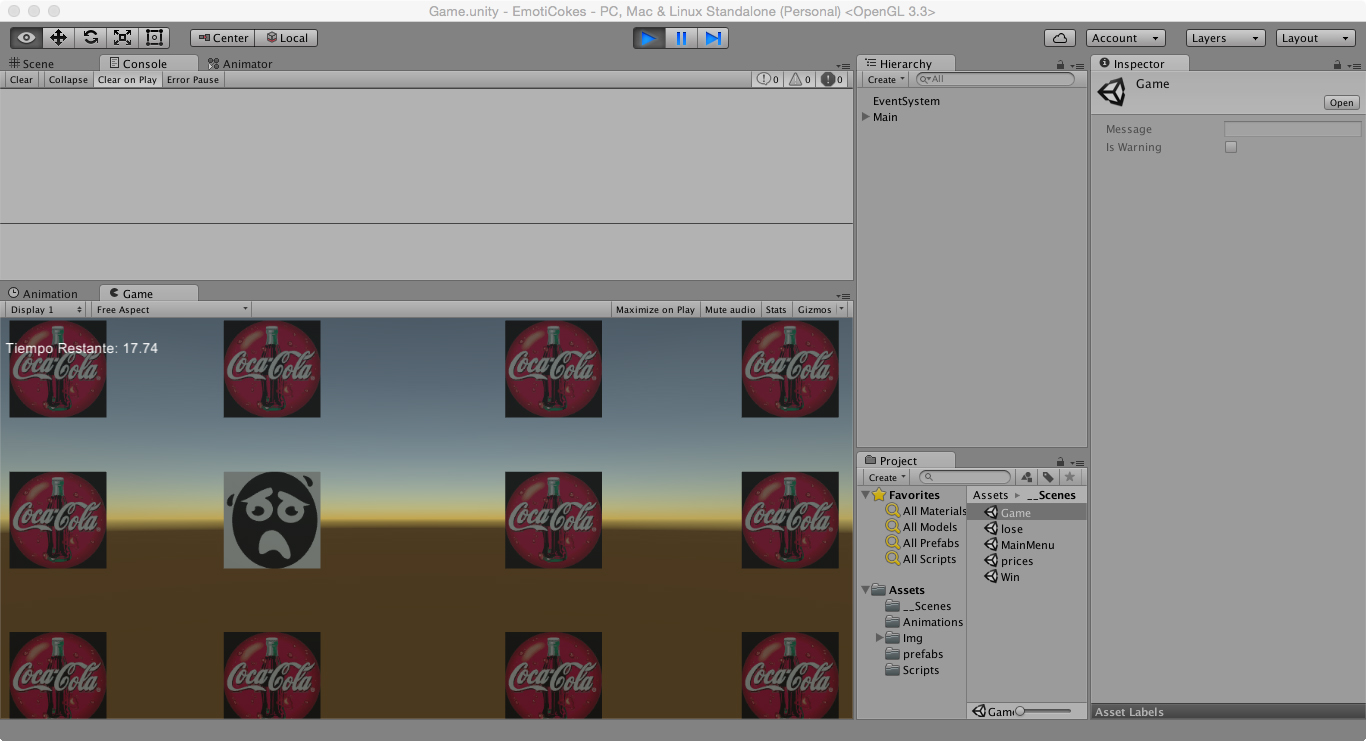The width and height of the screenshot is (1366, 741).
Task: Select the Scale tool in toolbar
Action: coord(122,38)
